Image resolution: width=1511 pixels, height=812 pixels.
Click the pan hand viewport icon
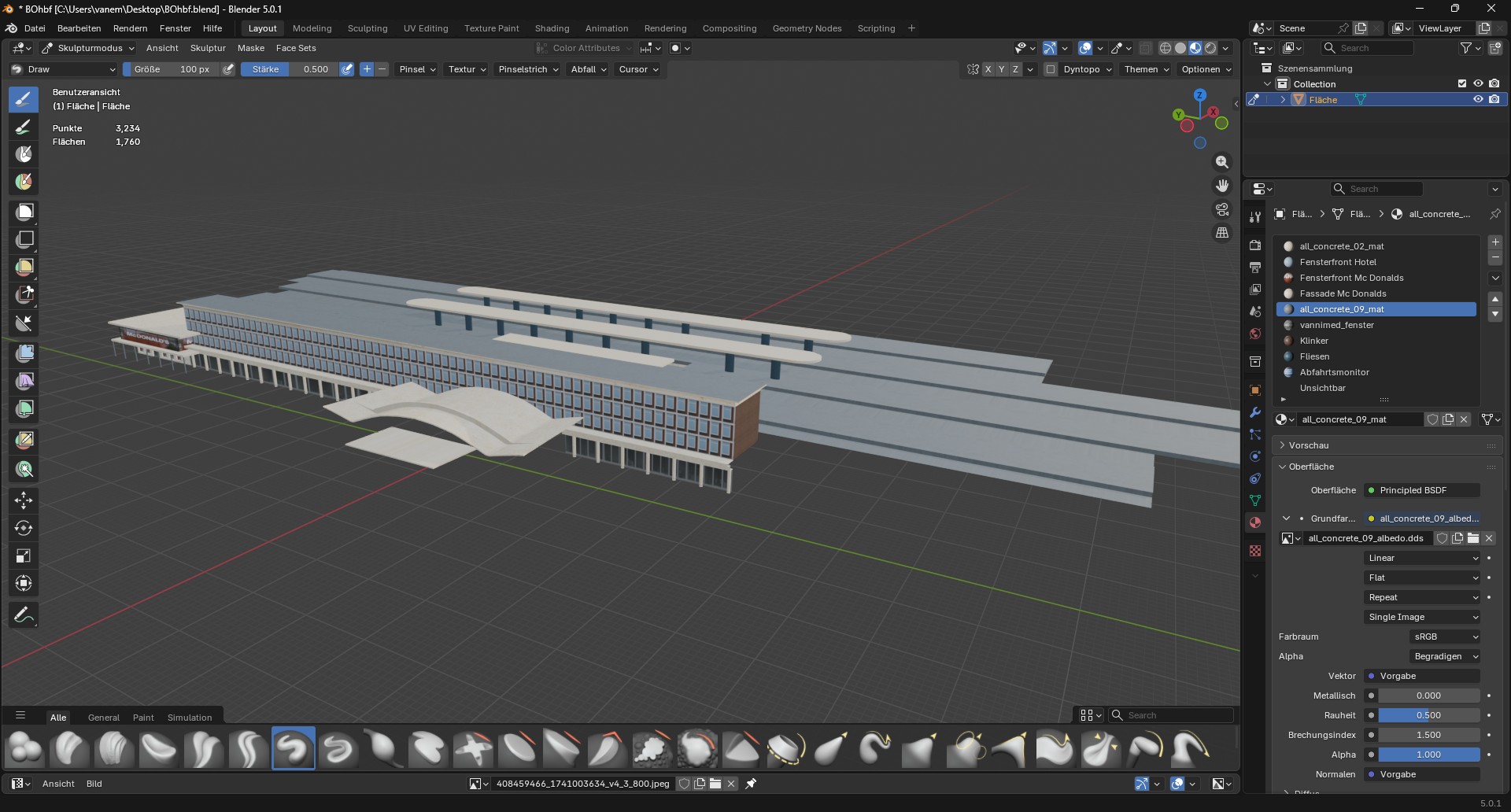pos(1221,186)
